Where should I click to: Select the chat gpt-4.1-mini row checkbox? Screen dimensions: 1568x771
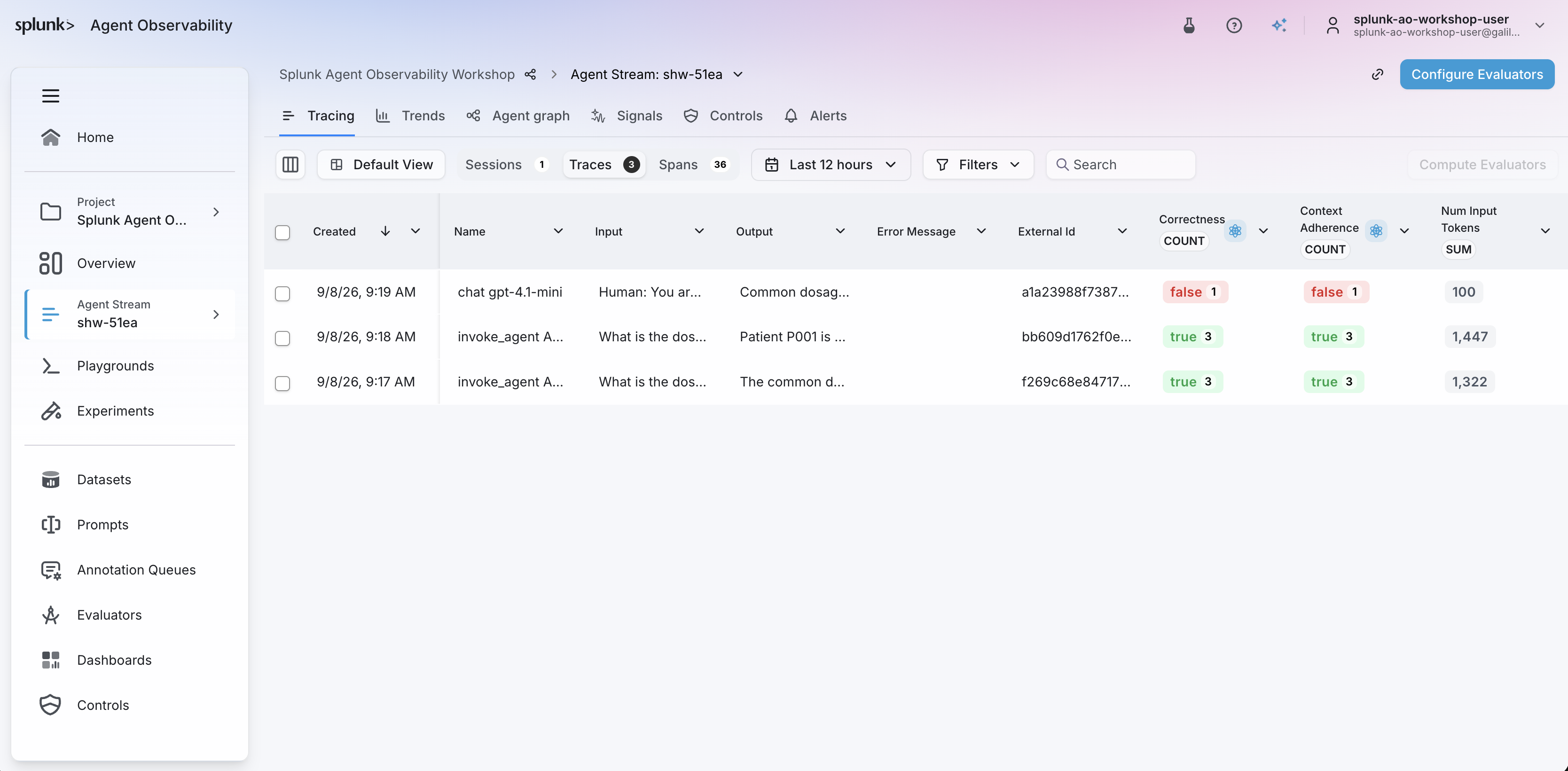(x=282, y=293)
